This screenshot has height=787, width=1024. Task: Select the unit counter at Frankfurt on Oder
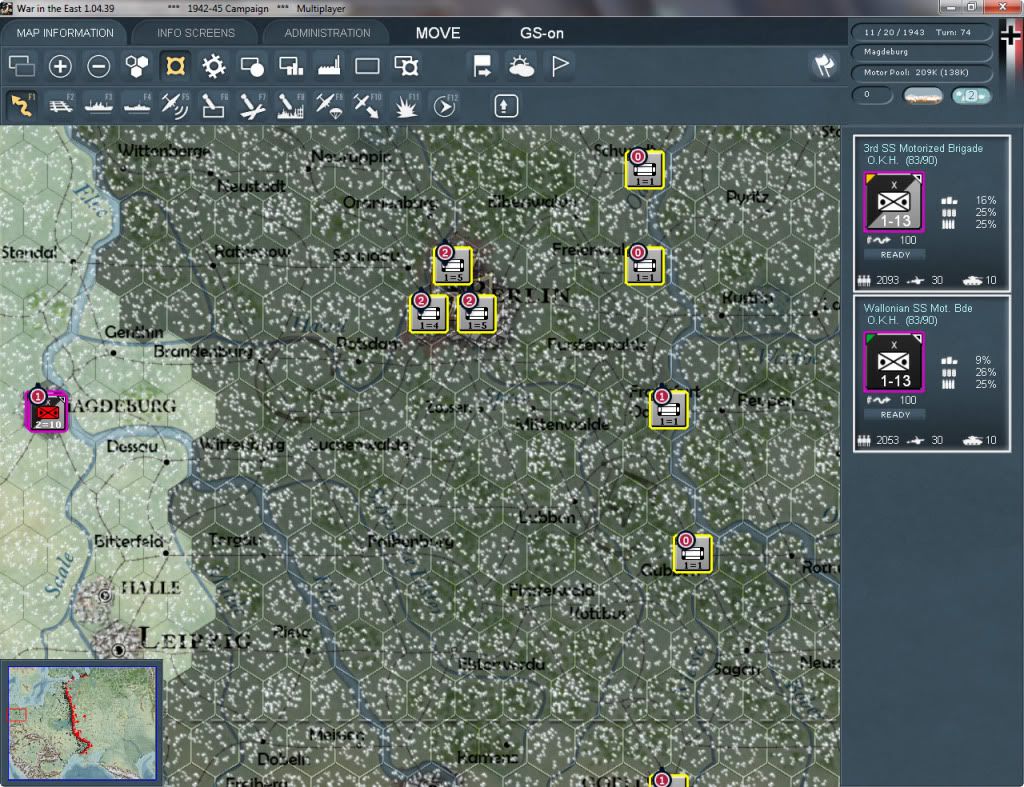click(669, 410)
